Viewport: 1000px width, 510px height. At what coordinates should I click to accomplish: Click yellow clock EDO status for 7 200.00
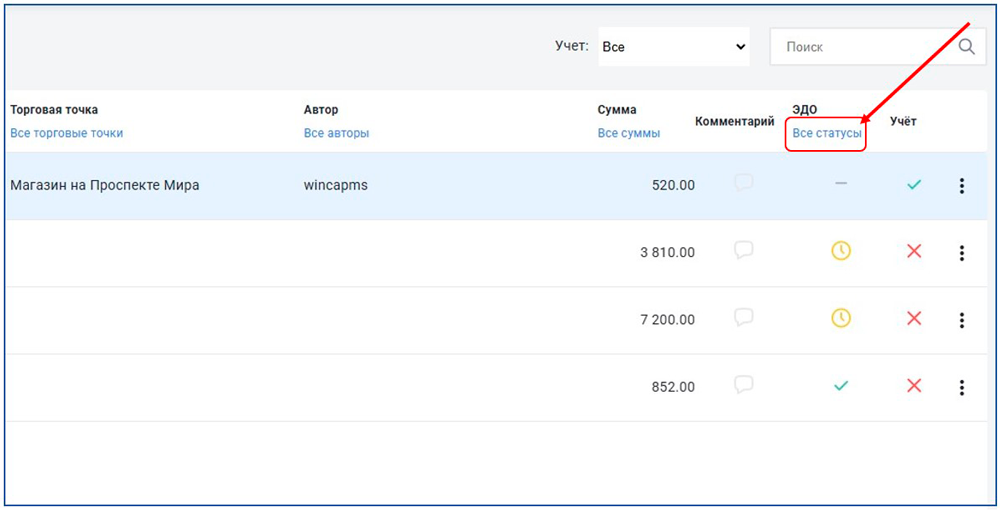point(841,318)
